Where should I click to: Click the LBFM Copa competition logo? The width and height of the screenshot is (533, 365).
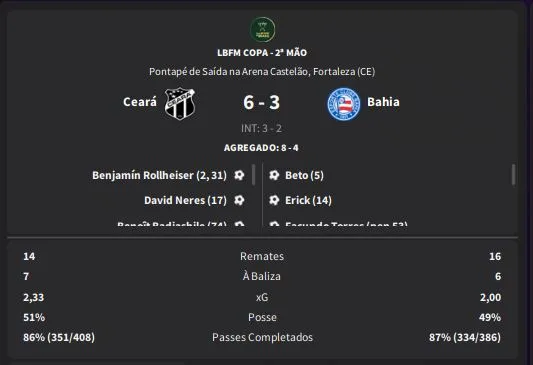pos(262,30)
